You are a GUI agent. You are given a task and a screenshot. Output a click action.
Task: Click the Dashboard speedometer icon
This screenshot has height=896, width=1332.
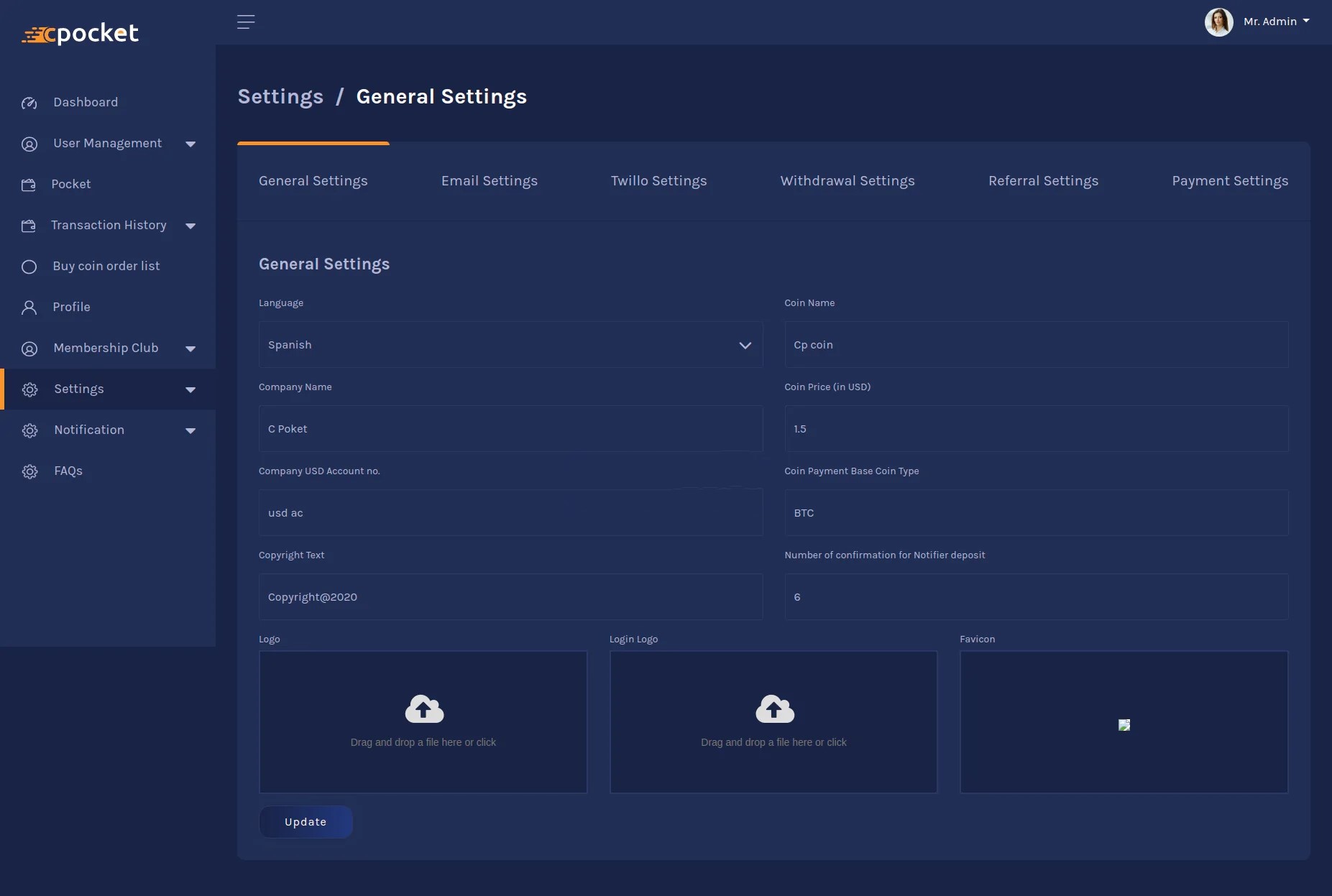[x=29, y=103]
